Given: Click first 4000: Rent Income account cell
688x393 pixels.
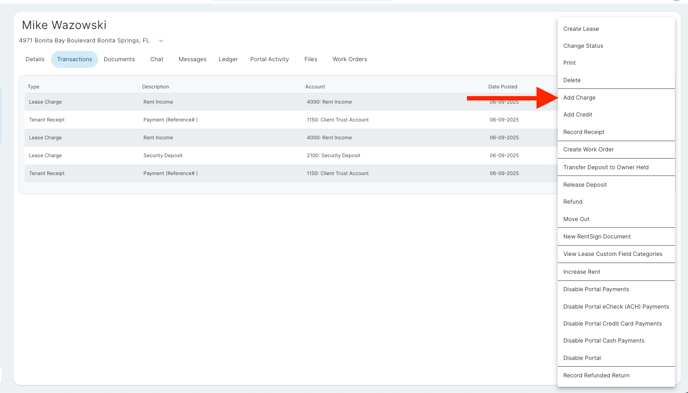Looking at the screenshot, I should click(x=329, y=102).
